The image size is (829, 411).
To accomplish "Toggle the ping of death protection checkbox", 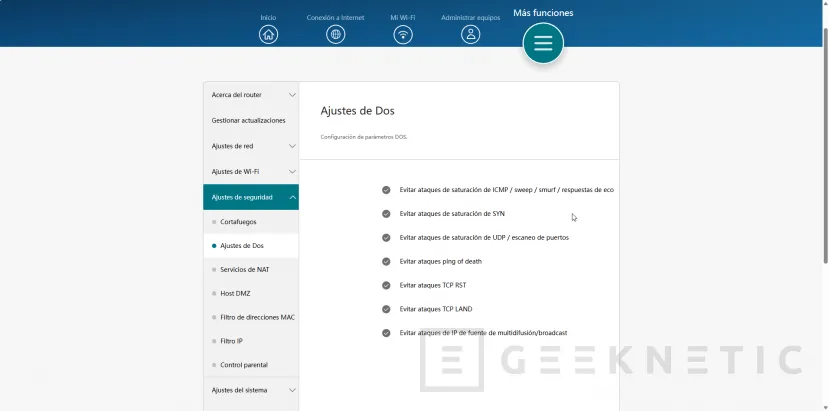I will tap(386, 261).
